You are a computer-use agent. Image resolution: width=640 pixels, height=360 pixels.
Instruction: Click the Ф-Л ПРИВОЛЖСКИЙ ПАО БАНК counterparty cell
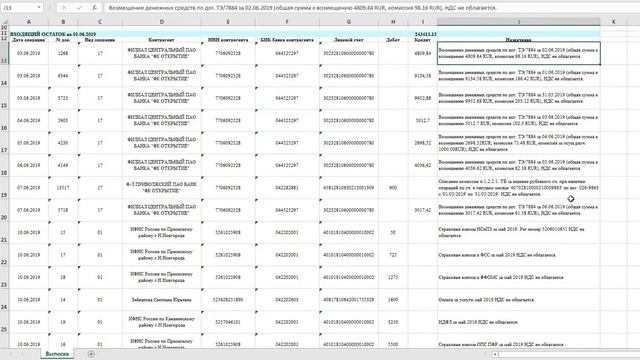click(162, 188)
